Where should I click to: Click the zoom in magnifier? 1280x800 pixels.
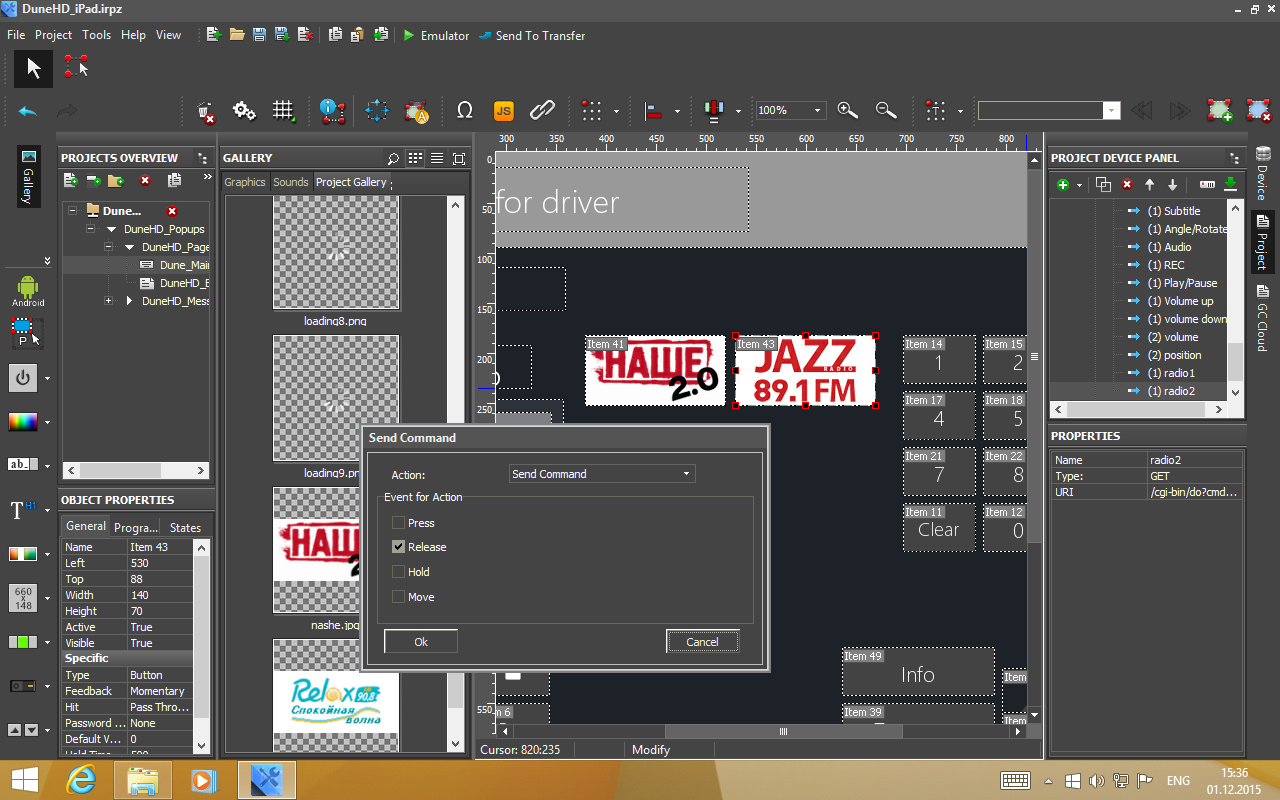848,111
